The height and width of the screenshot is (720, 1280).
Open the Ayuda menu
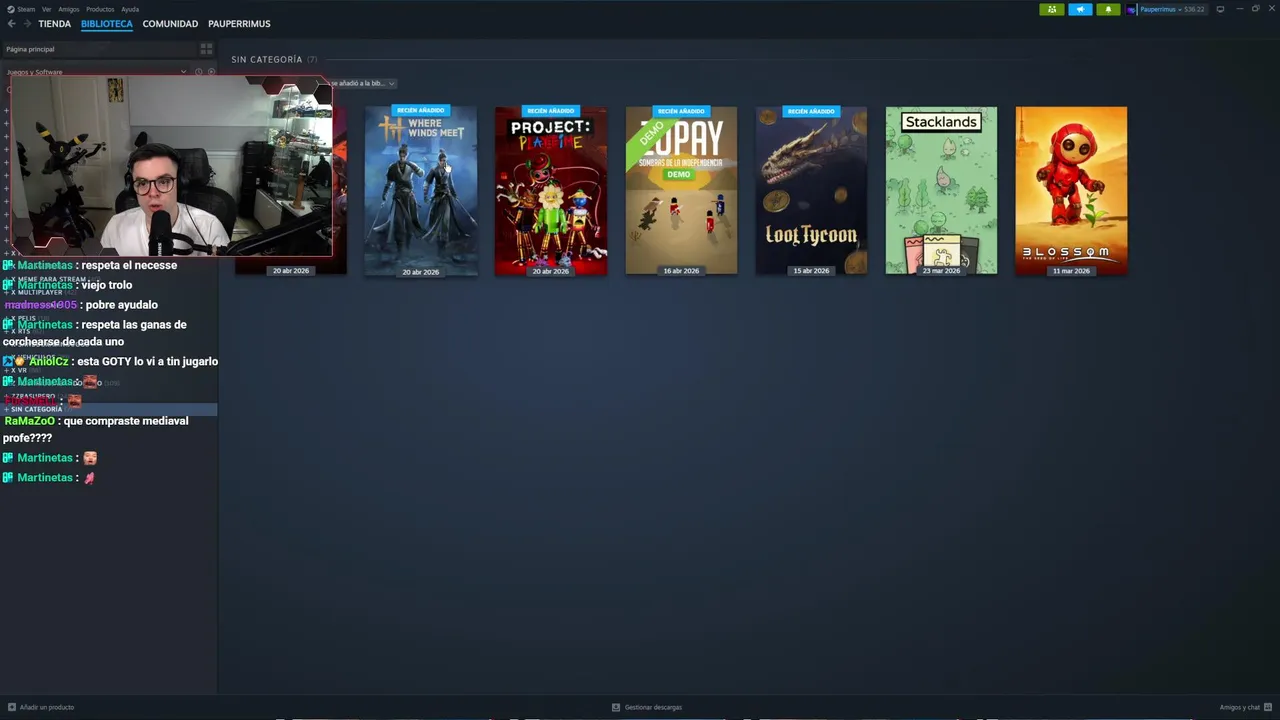(130, 9)
